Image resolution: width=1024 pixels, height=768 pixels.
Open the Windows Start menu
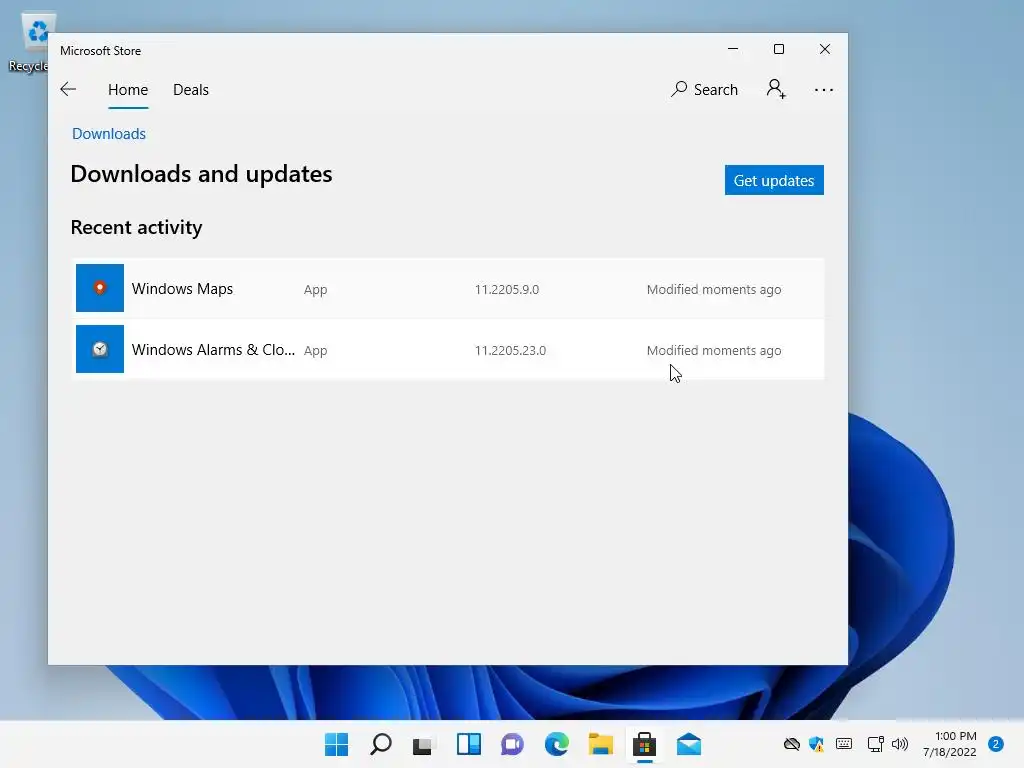click(x=336, y=744)
